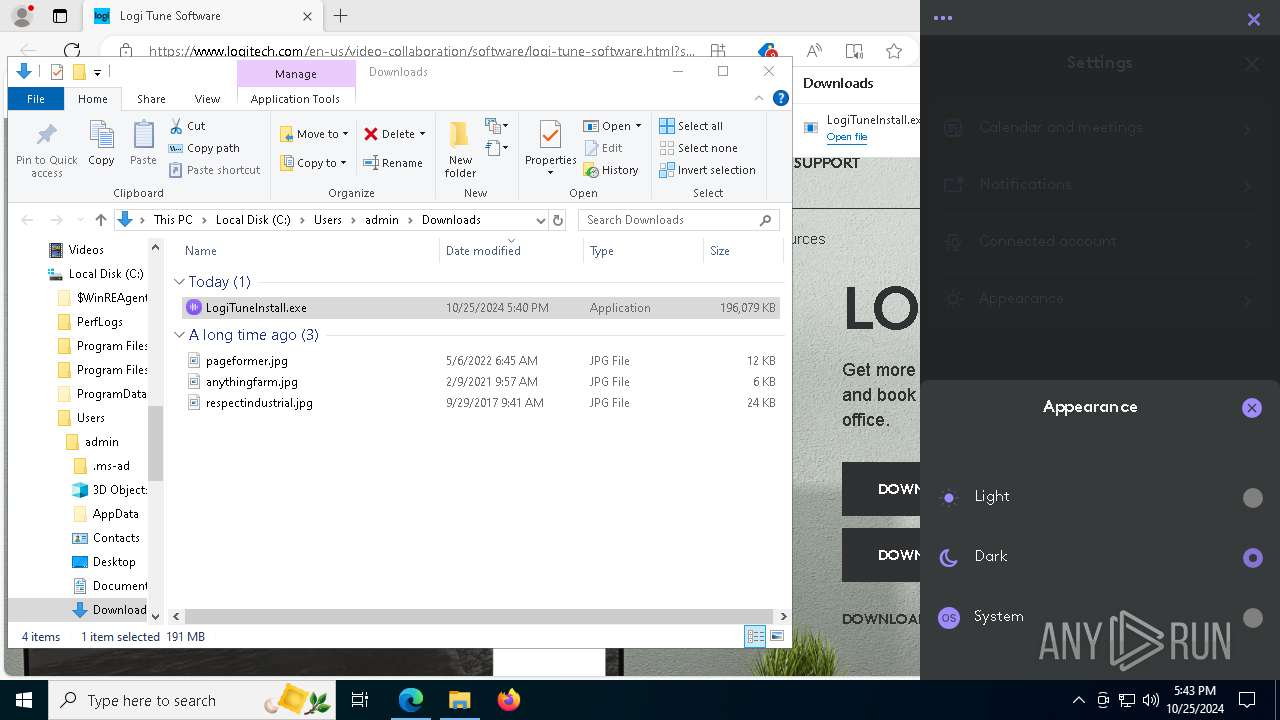Click the Copy icon in the Clipboard group
The width and height of the screenshot is (1280, 720).
click(x=101, y=143)
